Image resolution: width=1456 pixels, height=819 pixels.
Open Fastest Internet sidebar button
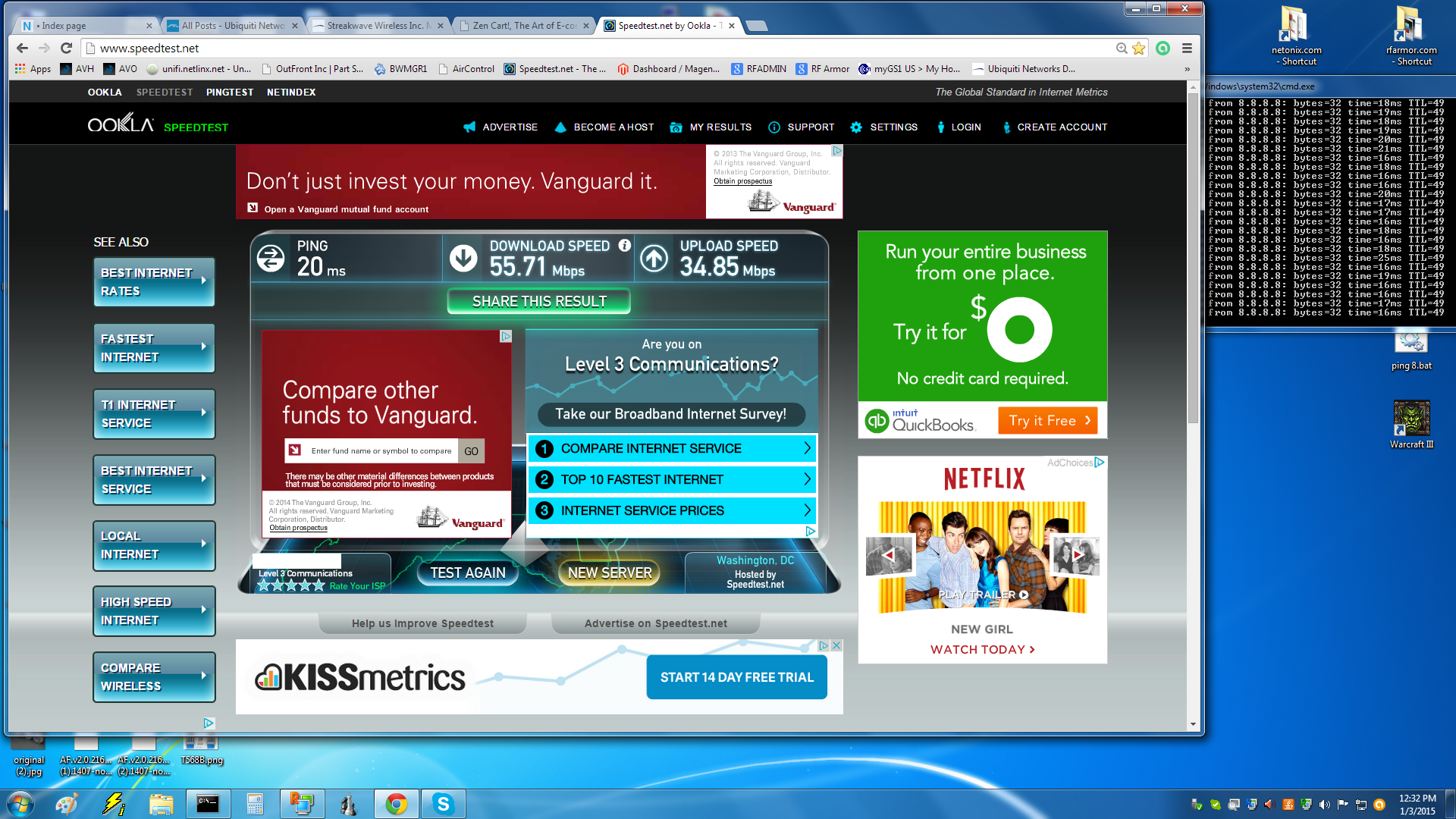coord(154,348)
